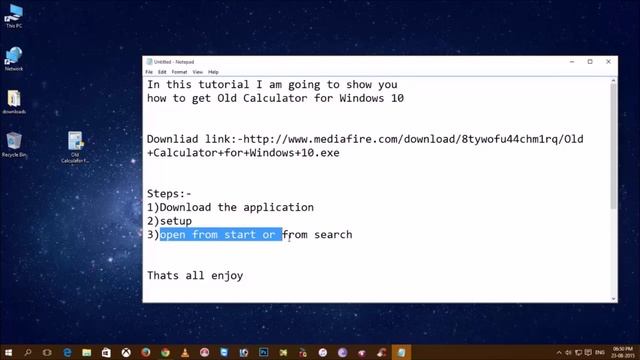Select the Network desktop icon
Screen dimensions: 640x360
click(x=14, y=59)
